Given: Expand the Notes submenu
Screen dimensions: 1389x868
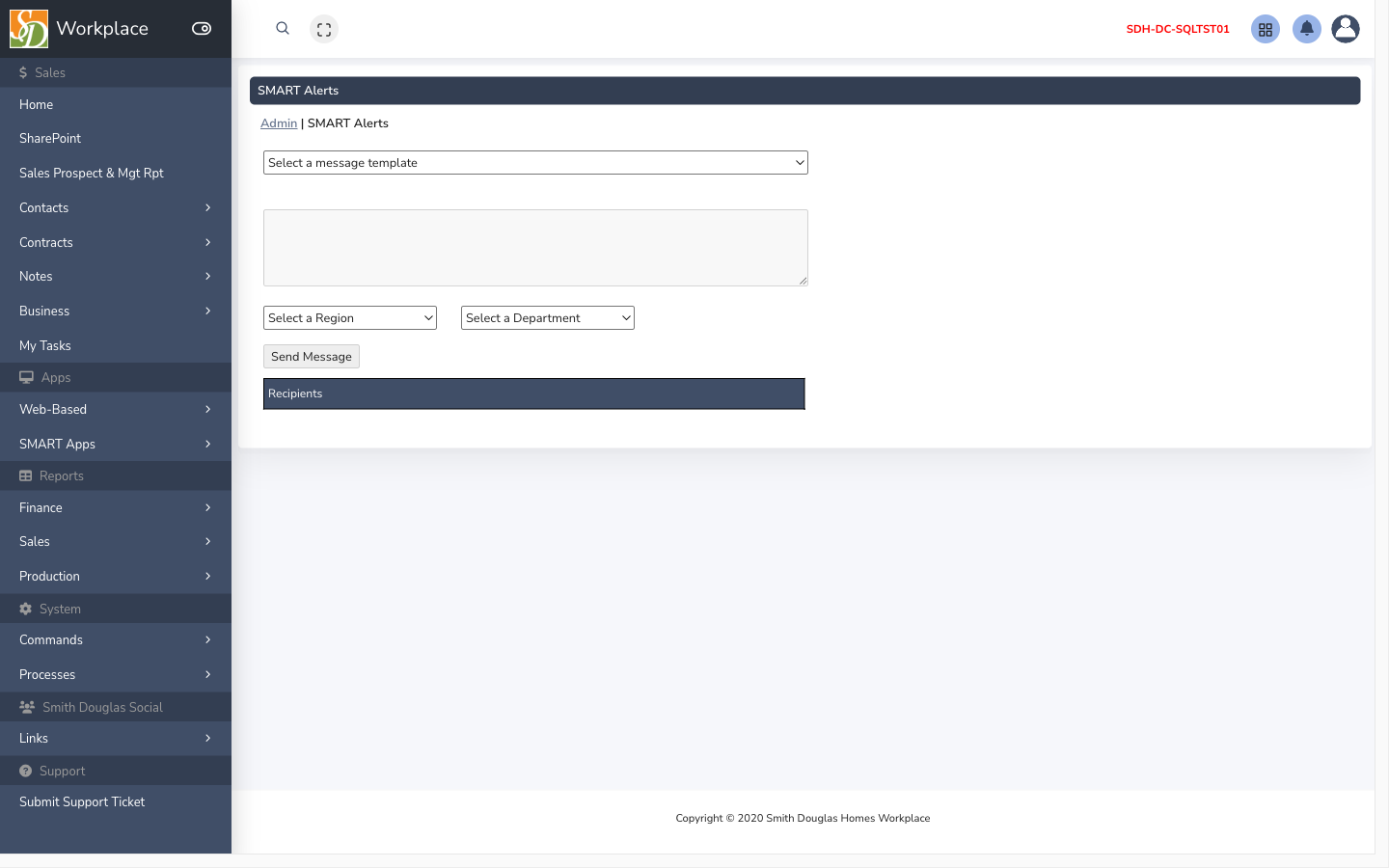Looking at the screenshot, I should (116, 276).
